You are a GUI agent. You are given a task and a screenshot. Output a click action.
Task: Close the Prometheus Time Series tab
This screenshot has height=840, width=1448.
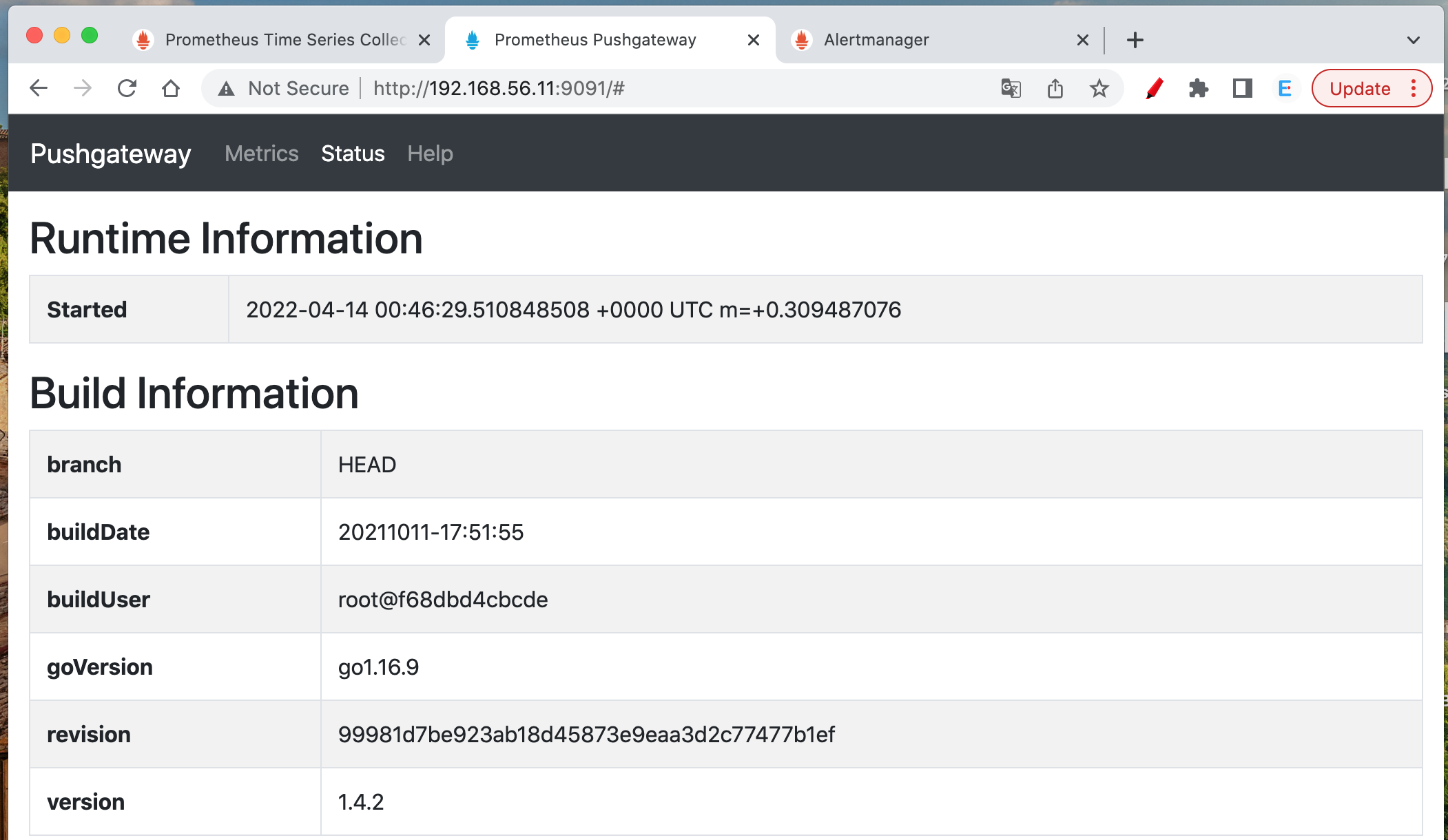(424, 40)
